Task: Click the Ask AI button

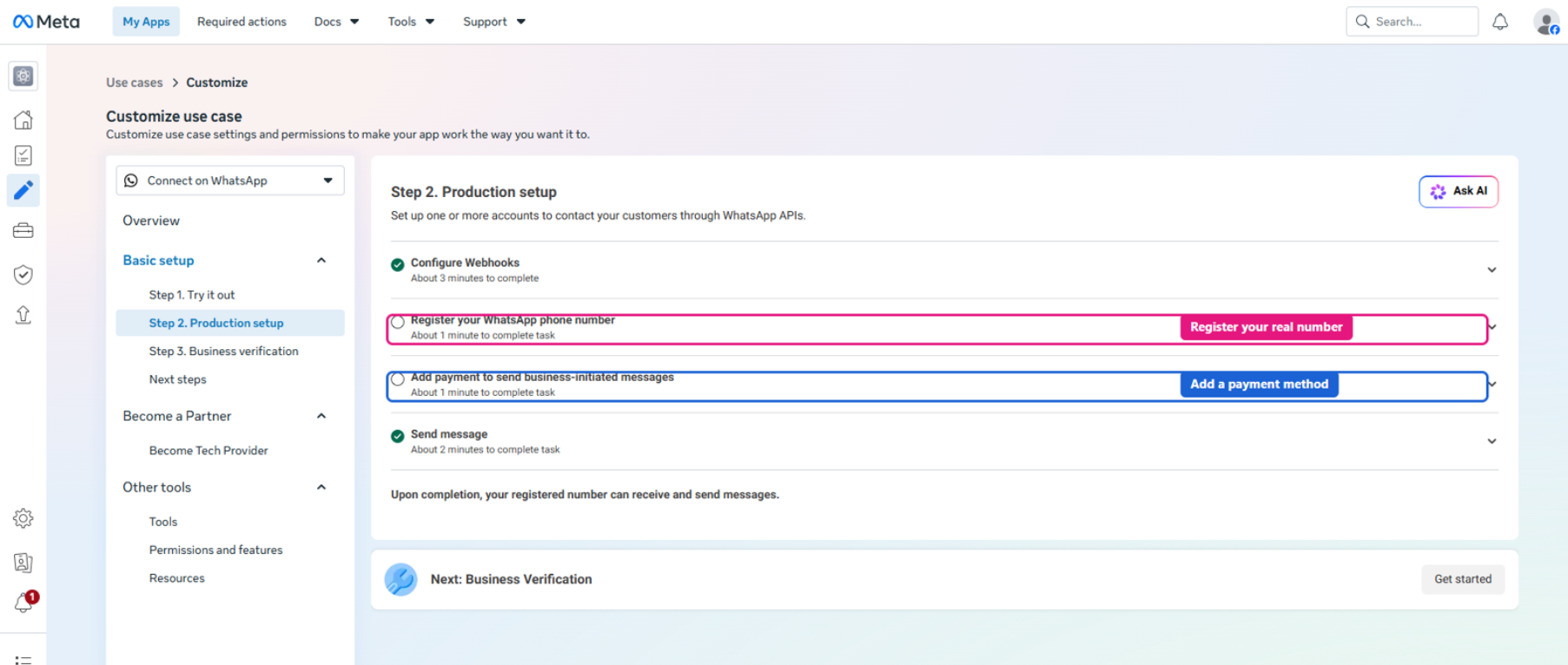Action: pyautogui.click(x=1459, y=192)
